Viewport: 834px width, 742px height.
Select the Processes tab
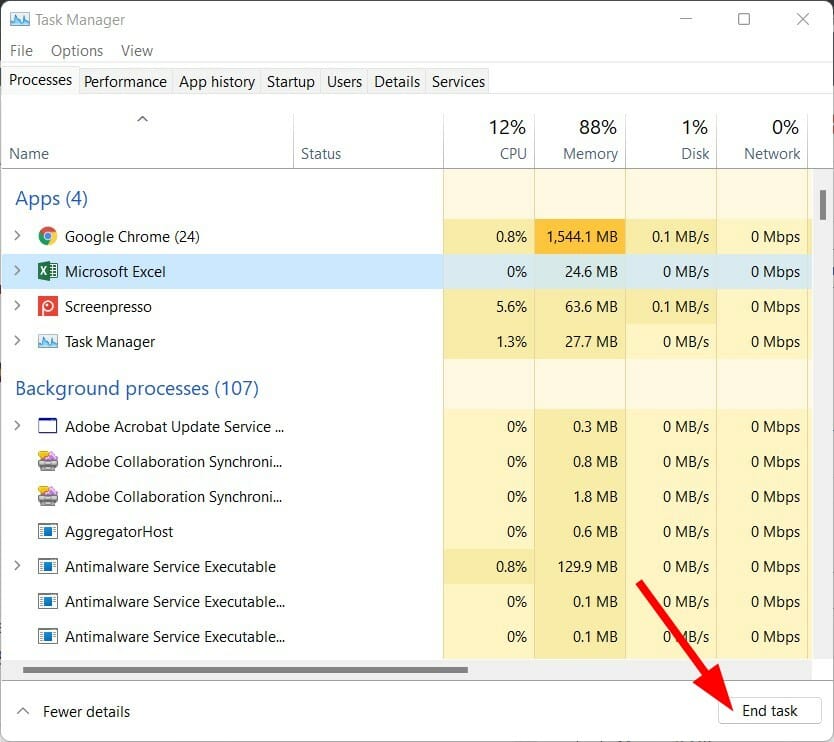point(40,80)
